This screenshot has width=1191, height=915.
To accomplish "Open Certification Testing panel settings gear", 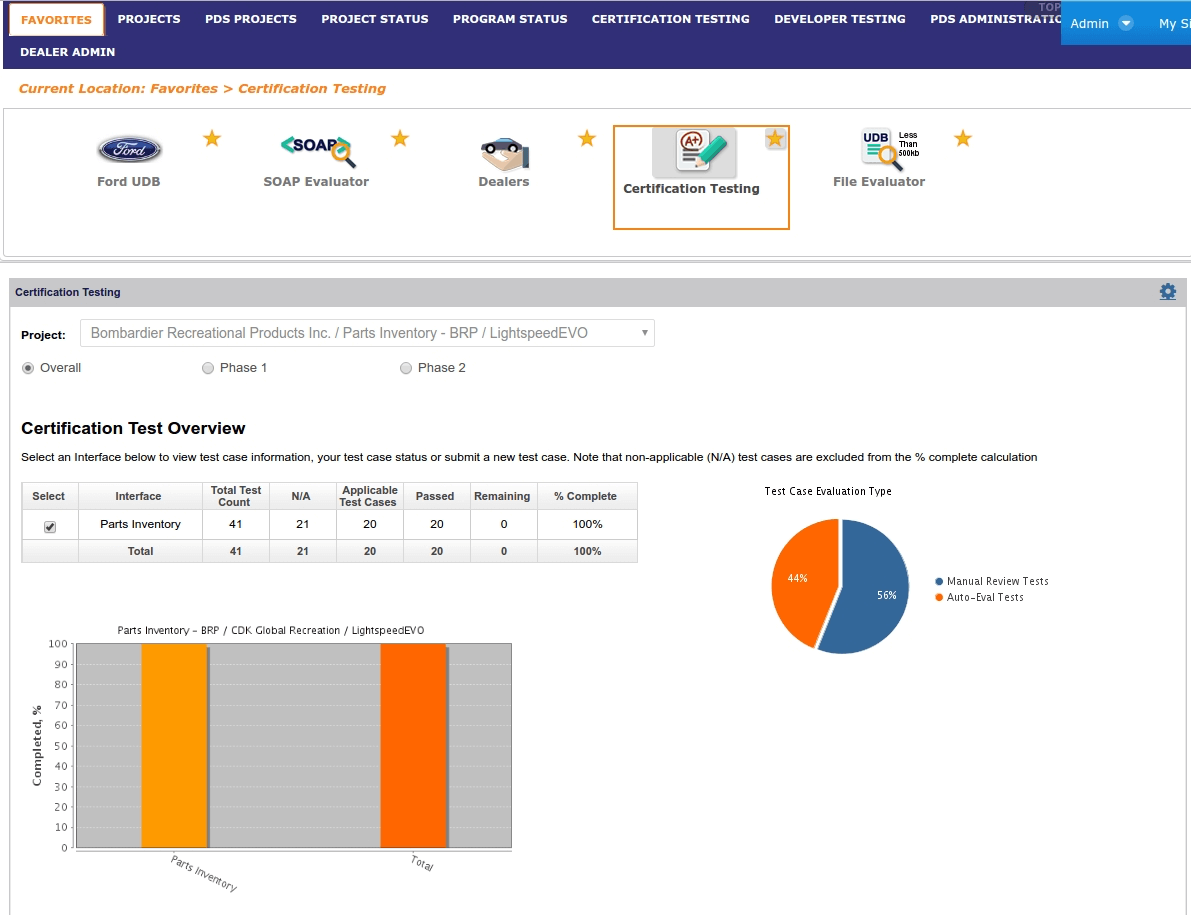I will [x=1167, y=292].
